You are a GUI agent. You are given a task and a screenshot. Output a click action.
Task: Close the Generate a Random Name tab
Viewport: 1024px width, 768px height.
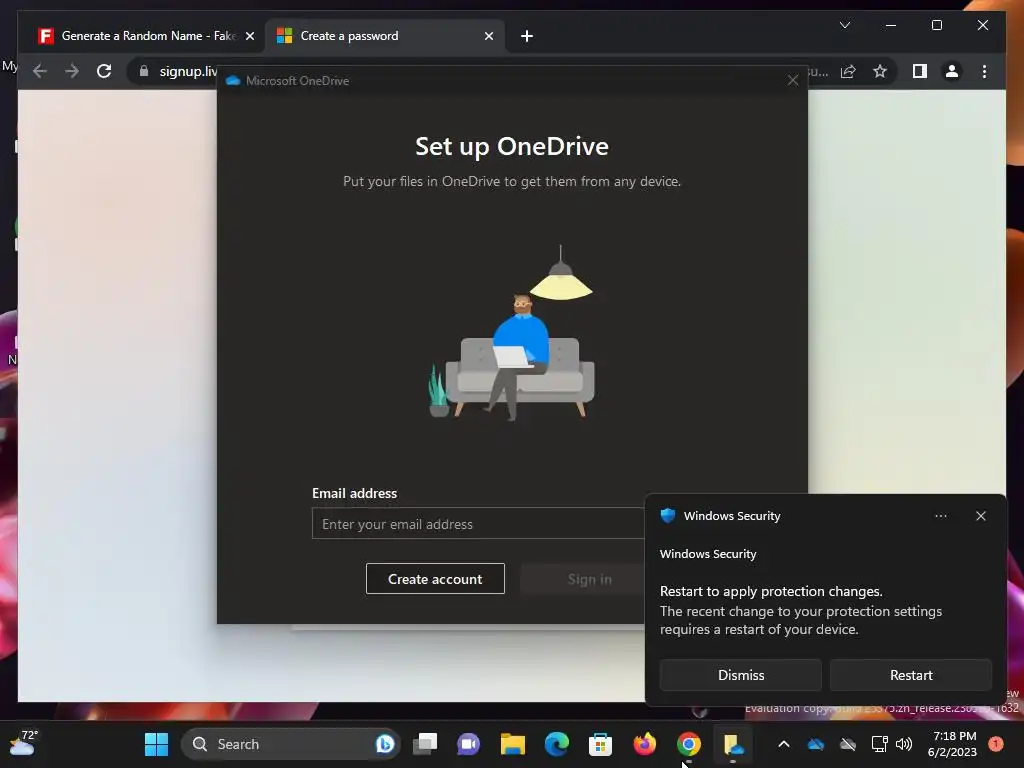tap(249, 36)
